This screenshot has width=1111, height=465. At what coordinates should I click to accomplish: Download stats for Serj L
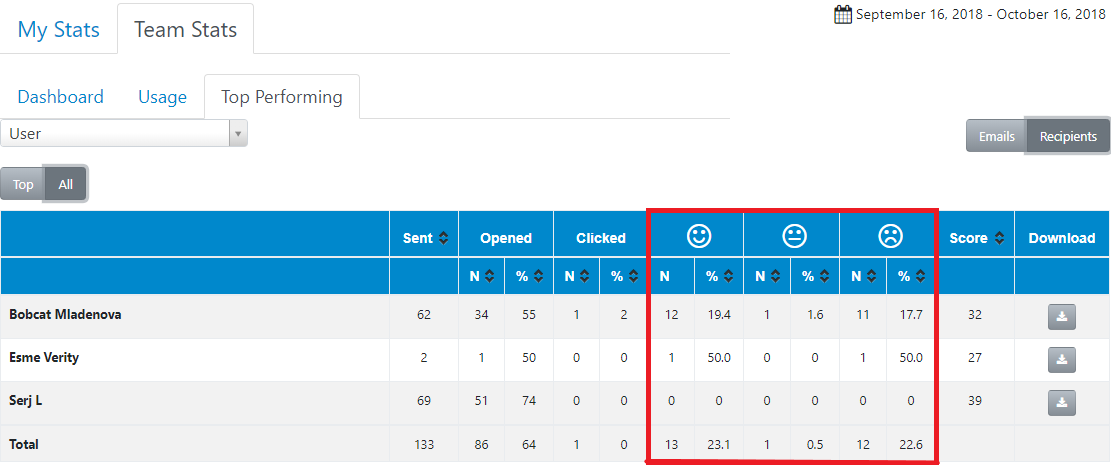tap(1062, 402)
